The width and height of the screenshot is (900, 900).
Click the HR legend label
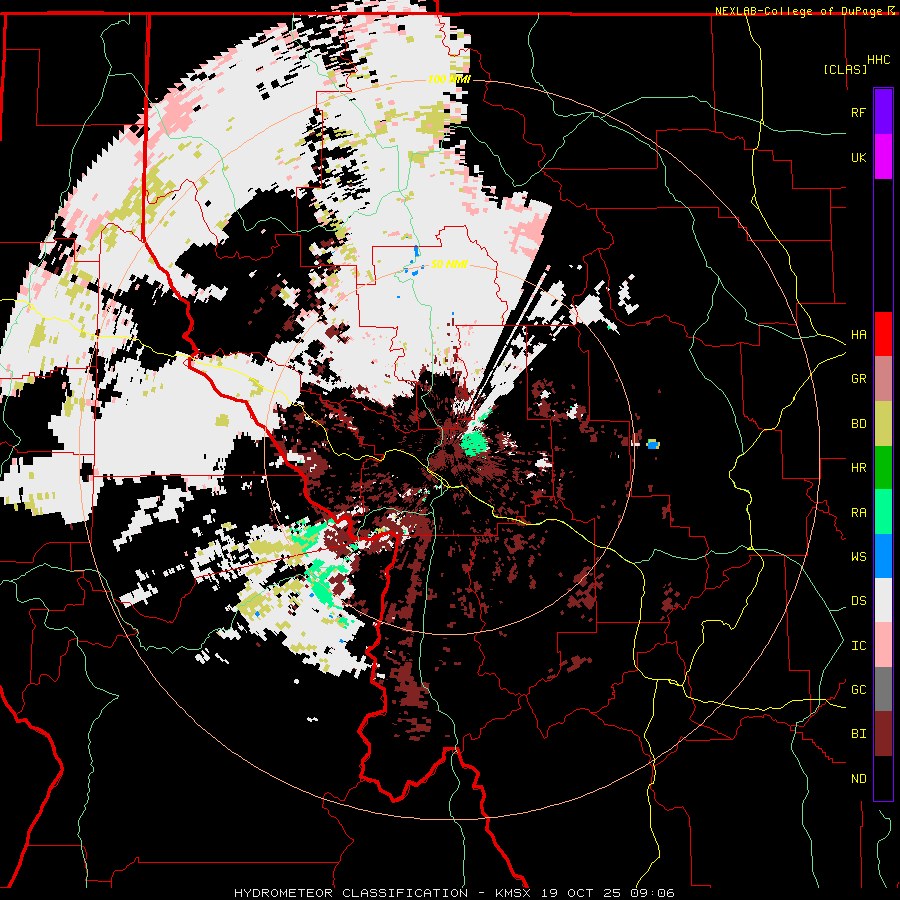click(x=858, y=468)
